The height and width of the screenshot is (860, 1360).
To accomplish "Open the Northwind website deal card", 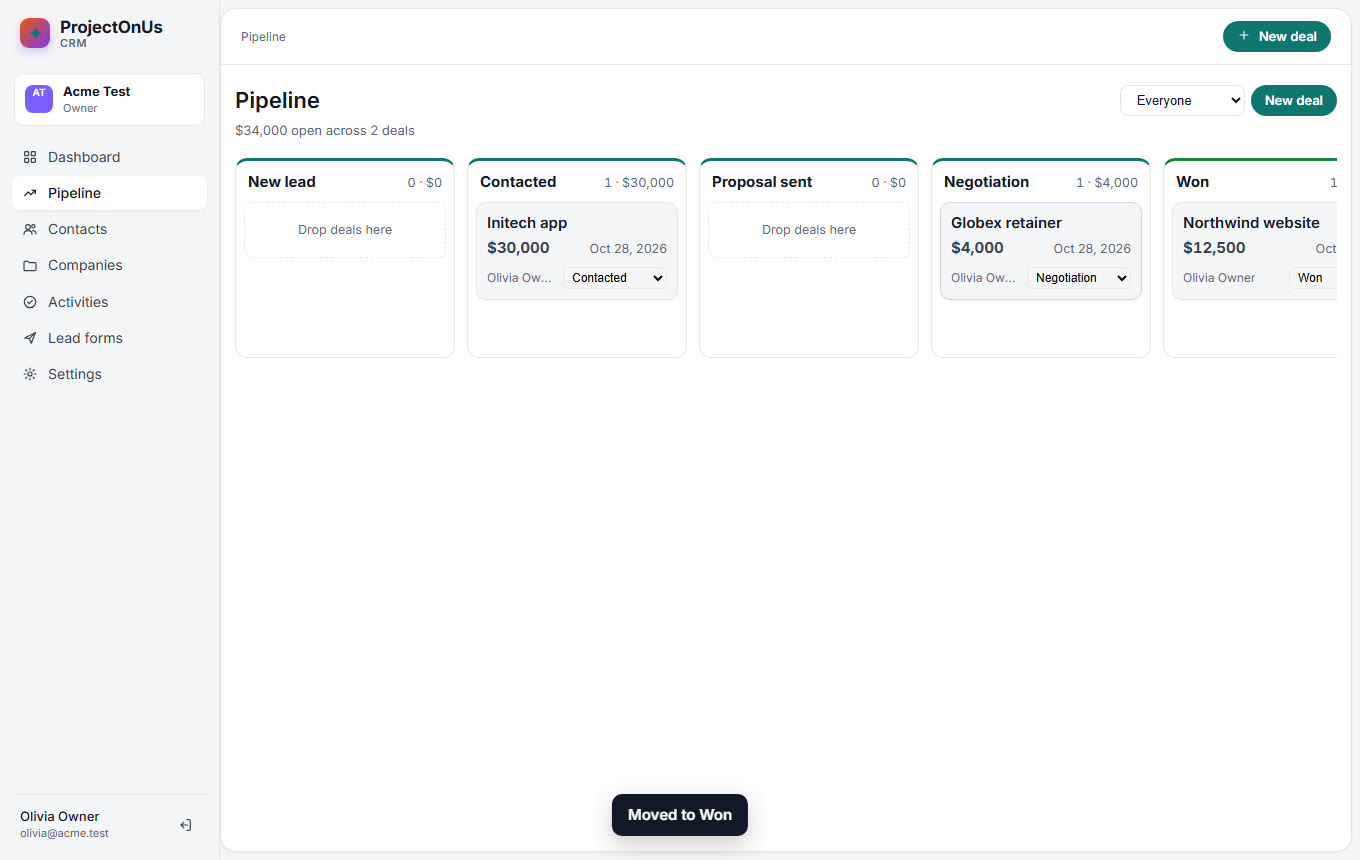I will click(1254, 251).
